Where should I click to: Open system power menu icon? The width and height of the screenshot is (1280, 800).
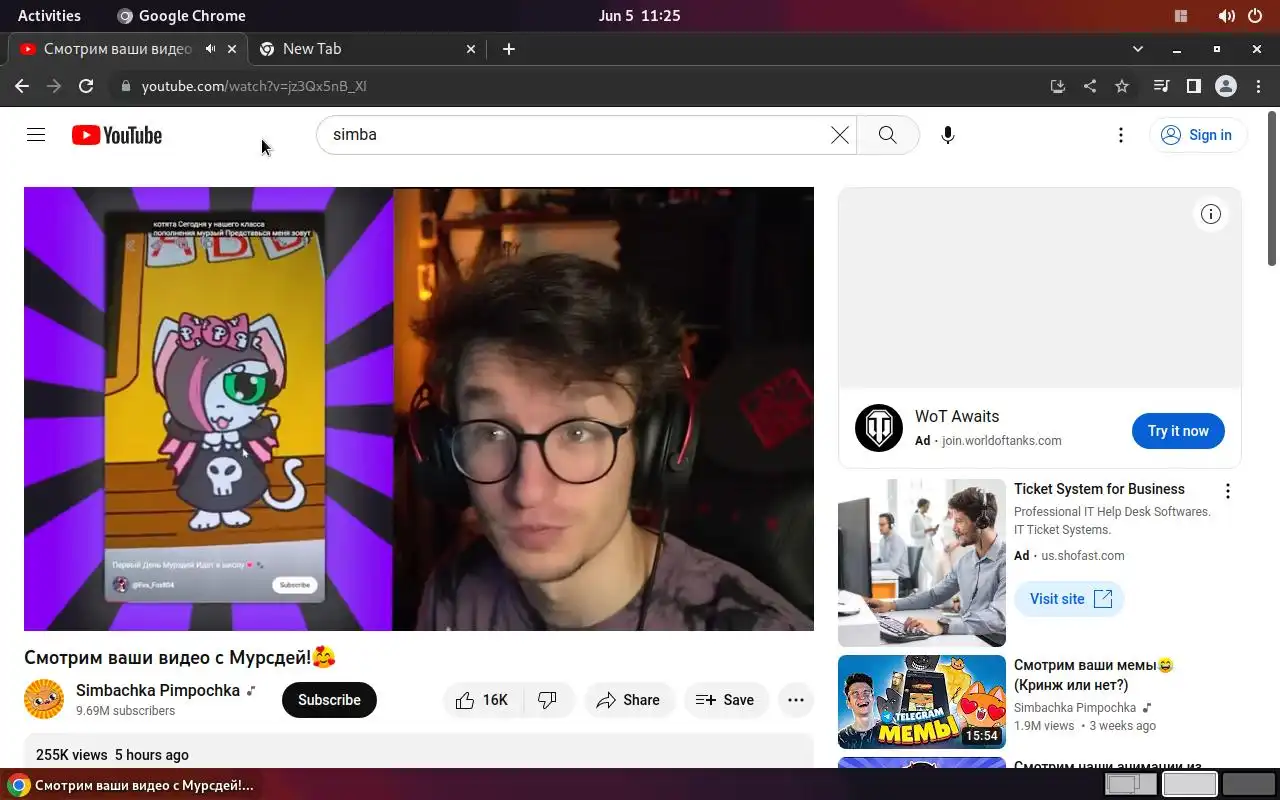tap(1255, 15)
